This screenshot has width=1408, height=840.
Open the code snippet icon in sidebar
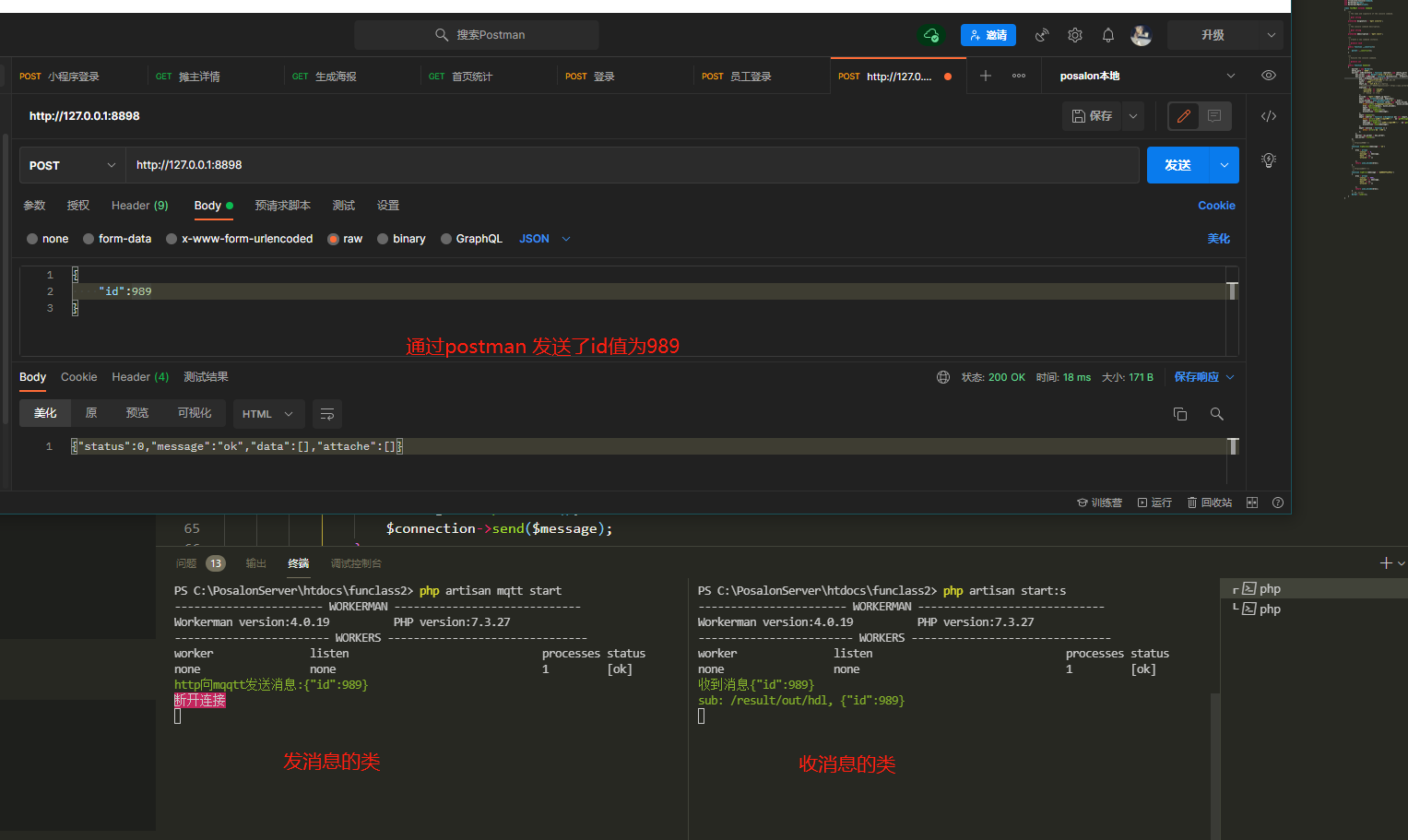click(1269, 116)
